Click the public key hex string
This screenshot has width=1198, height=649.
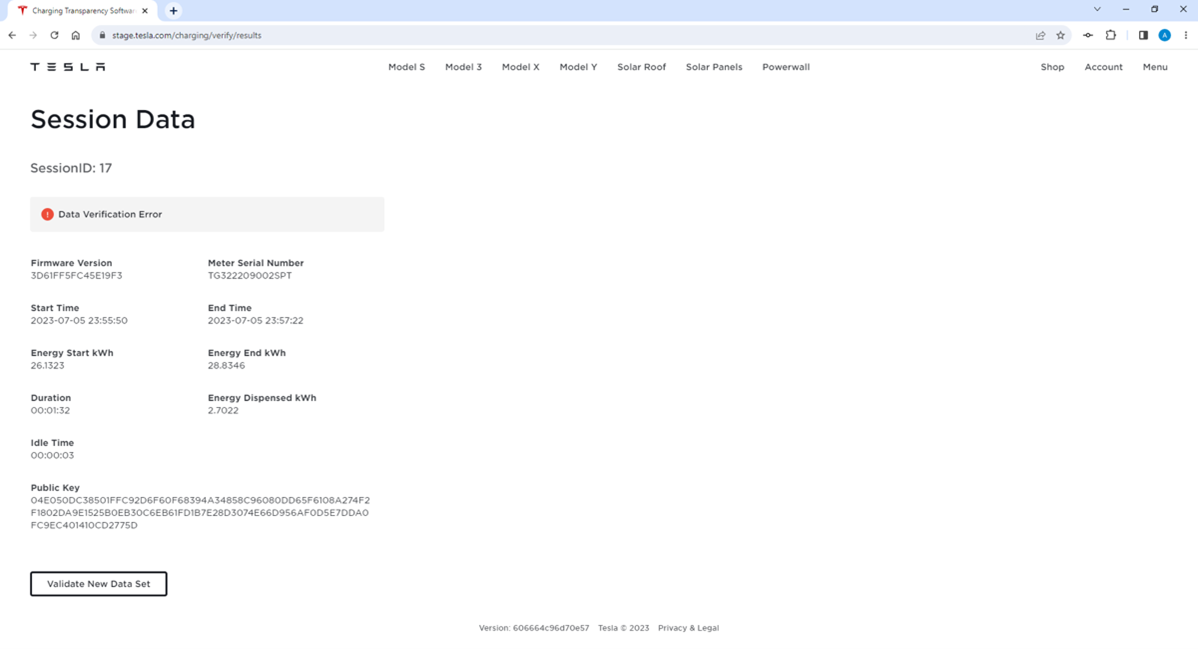200,513
